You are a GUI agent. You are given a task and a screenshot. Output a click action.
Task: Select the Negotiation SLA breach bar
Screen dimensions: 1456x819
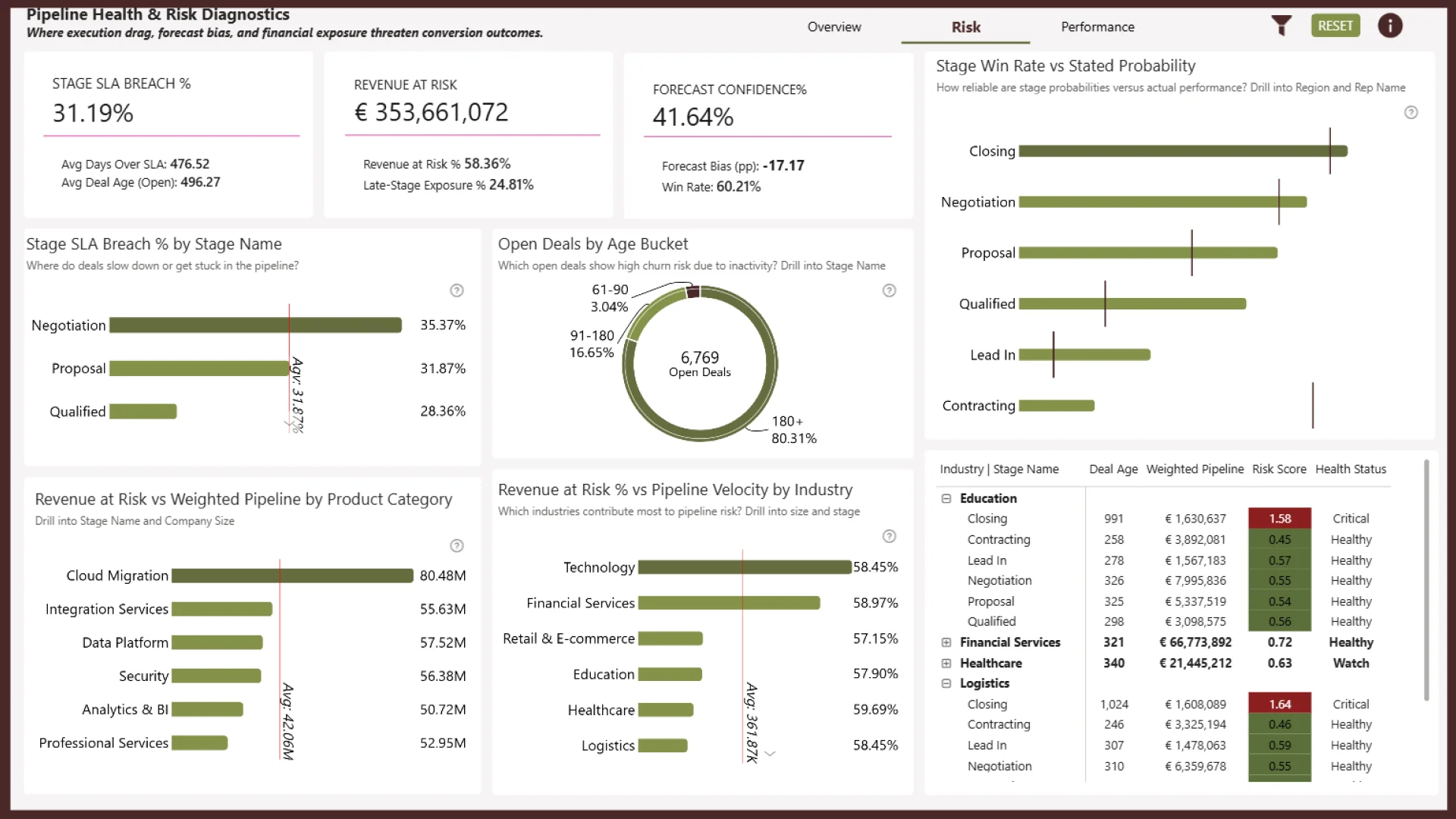[255, 325]
